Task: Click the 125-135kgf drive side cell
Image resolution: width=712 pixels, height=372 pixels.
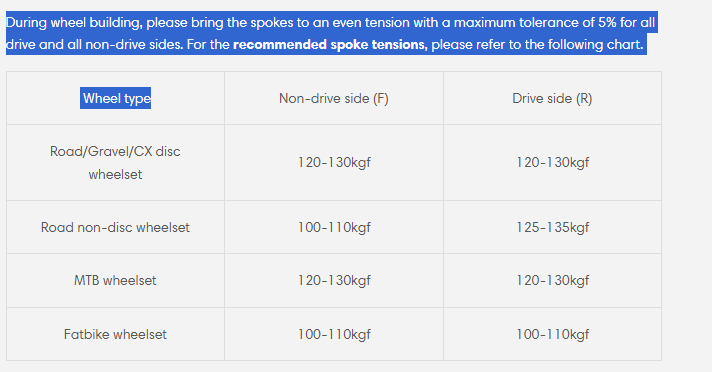Action: [552, 227]
